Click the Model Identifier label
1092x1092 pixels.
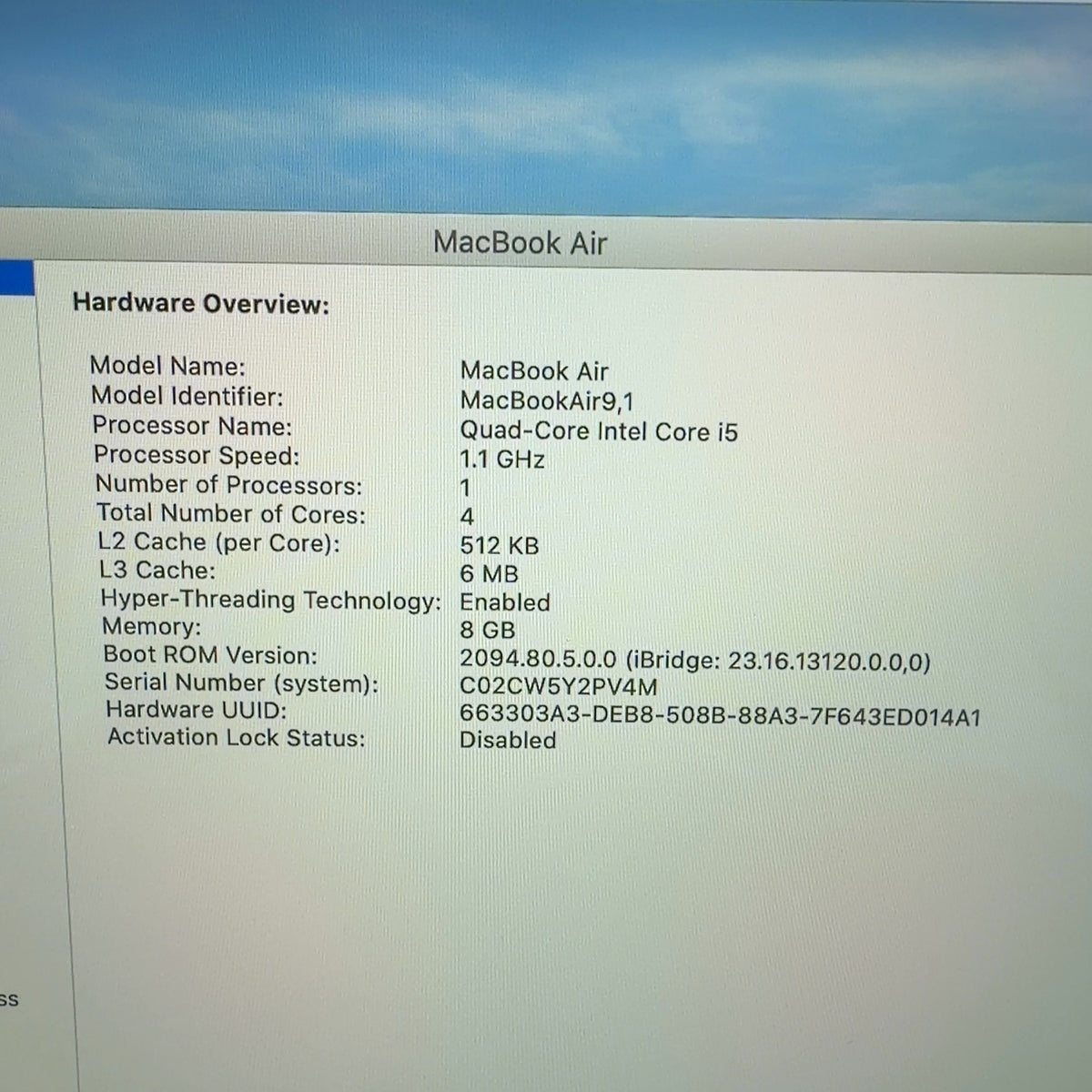coord(187,396)
